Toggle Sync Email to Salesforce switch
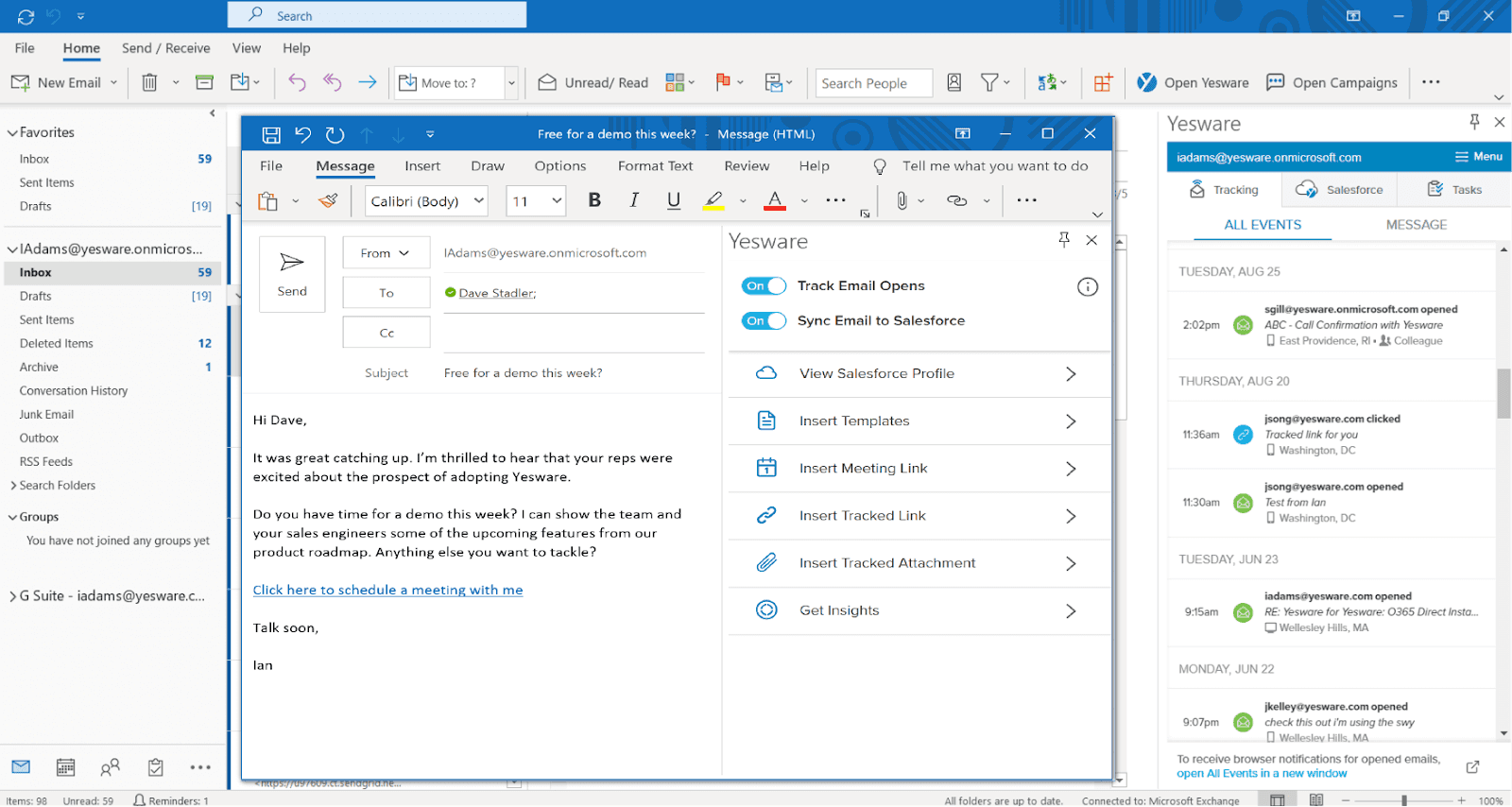1512x807 pixels. 764,321
